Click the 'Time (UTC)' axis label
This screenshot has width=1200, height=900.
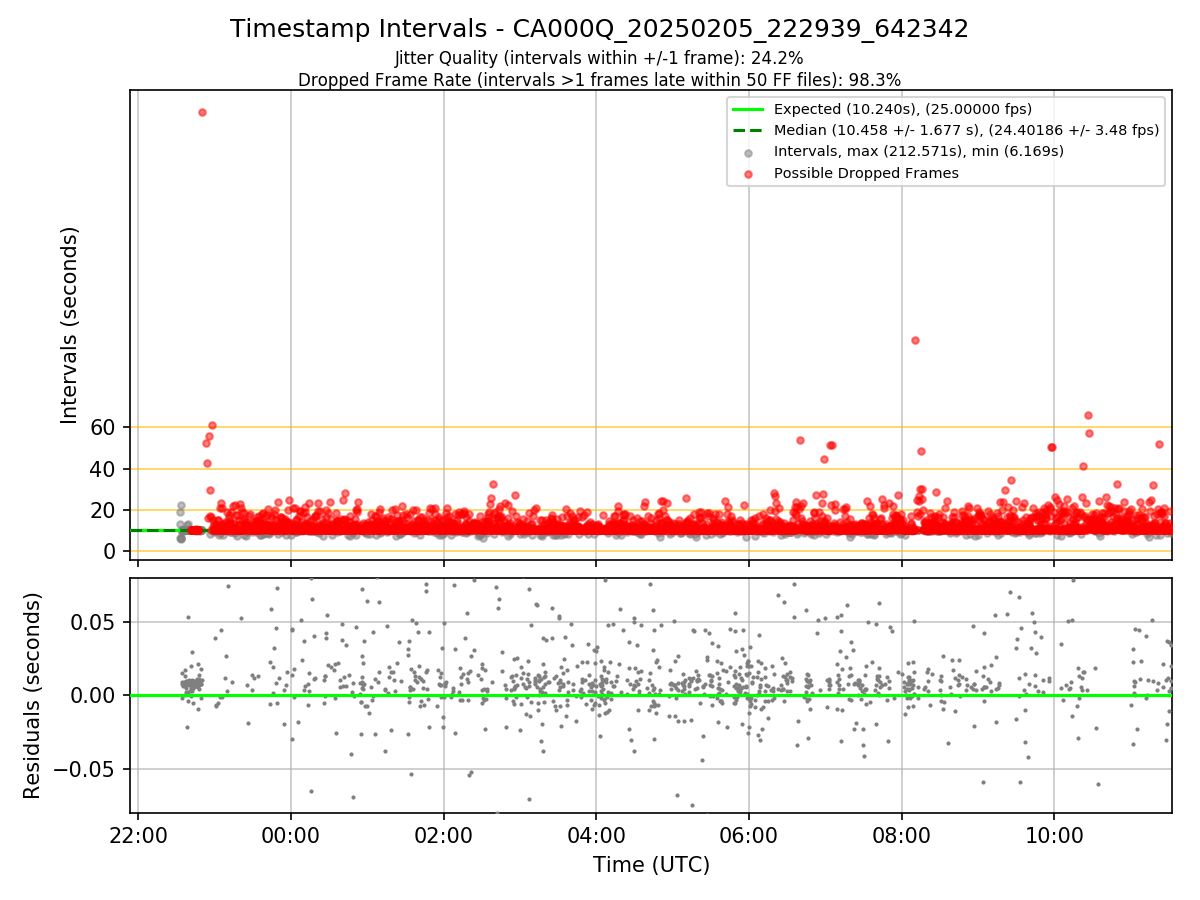click(x=651, y=865)
